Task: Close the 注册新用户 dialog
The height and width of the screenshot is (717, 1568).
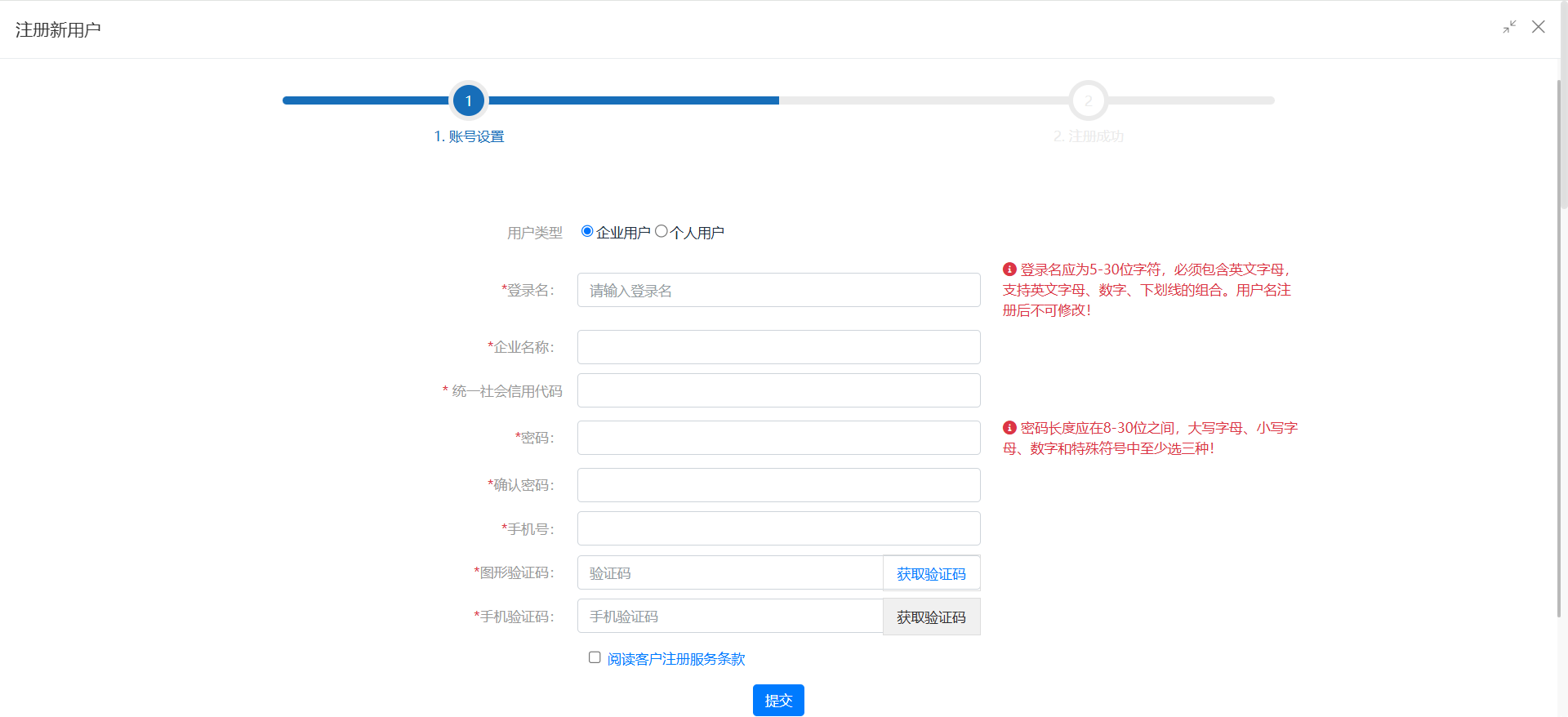Action: [x=1539, y=27]
